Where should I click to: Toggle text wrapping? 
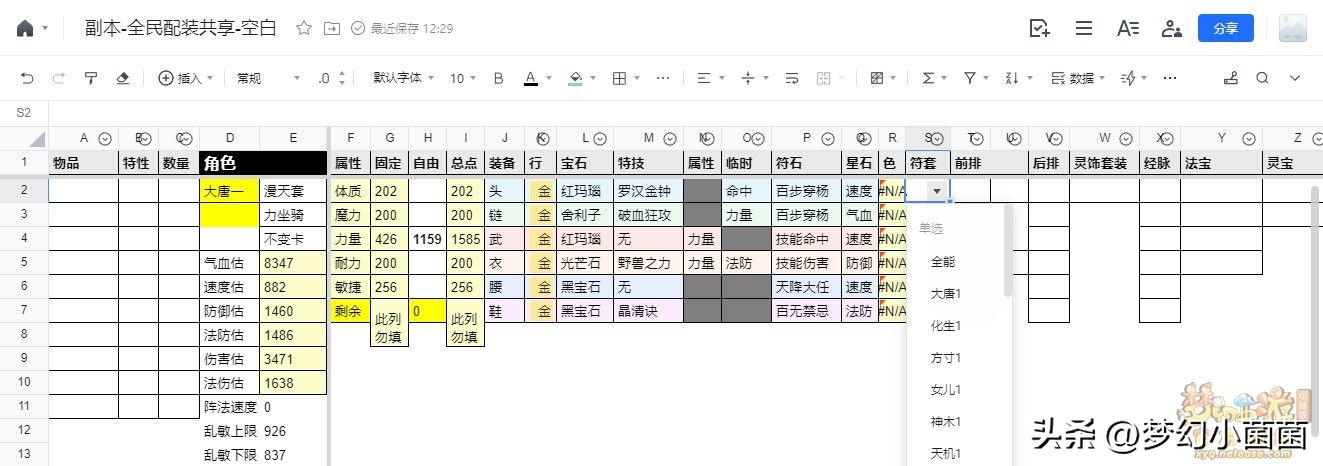pyautogui.click(x=792, y=78)
